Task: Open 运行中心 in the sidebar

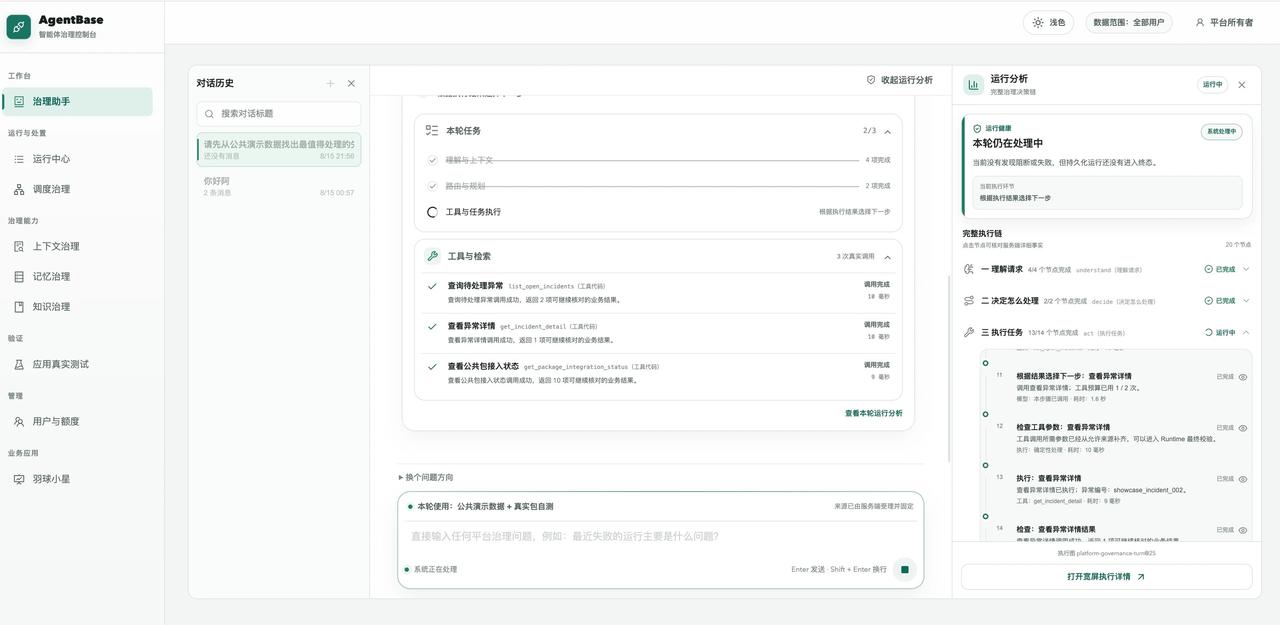Action: tap(78, 159)
